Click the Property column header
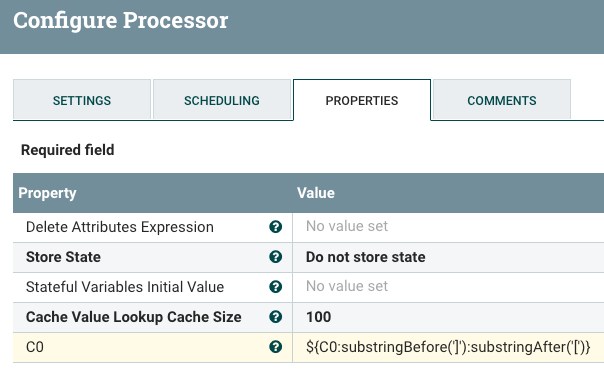Screen dimensions: 604x369 tap(47, 193)
